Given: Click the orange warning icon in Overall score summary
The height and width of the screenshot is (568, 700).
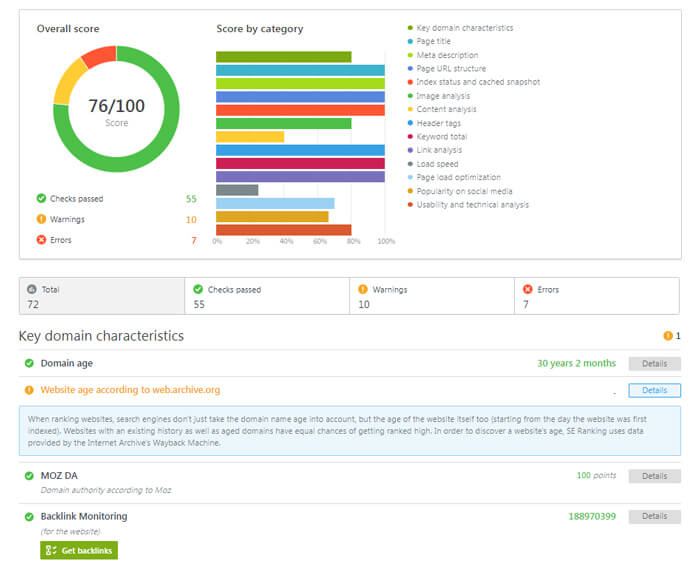Looking at the screenshot, I should pyautogui.click(x=41, y=219).
